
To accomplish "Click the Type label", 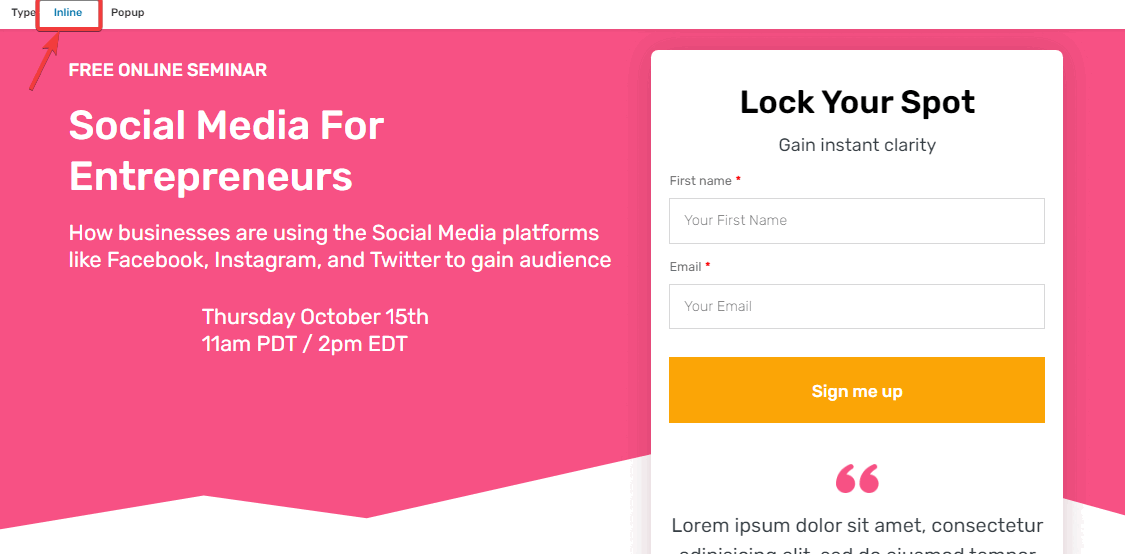I will click(23, 13).
